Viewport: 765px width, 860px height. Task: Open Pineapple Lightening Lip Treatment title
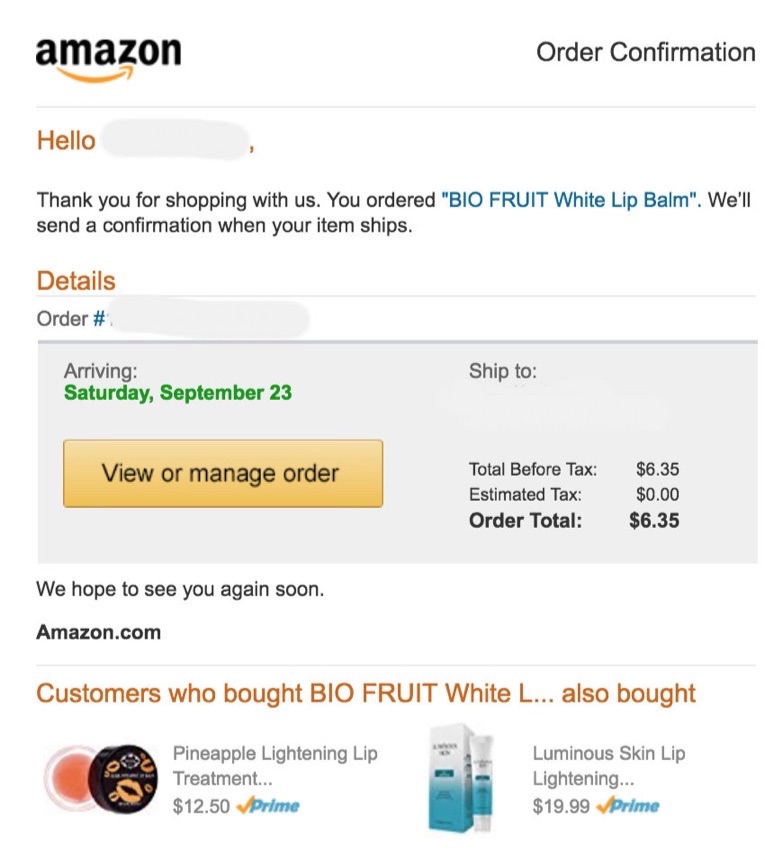tap(275, 765)
